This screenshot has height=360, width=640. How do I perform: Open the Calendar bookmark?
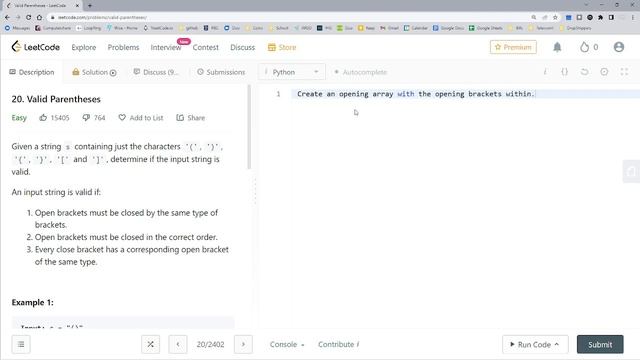pos(416,28)
